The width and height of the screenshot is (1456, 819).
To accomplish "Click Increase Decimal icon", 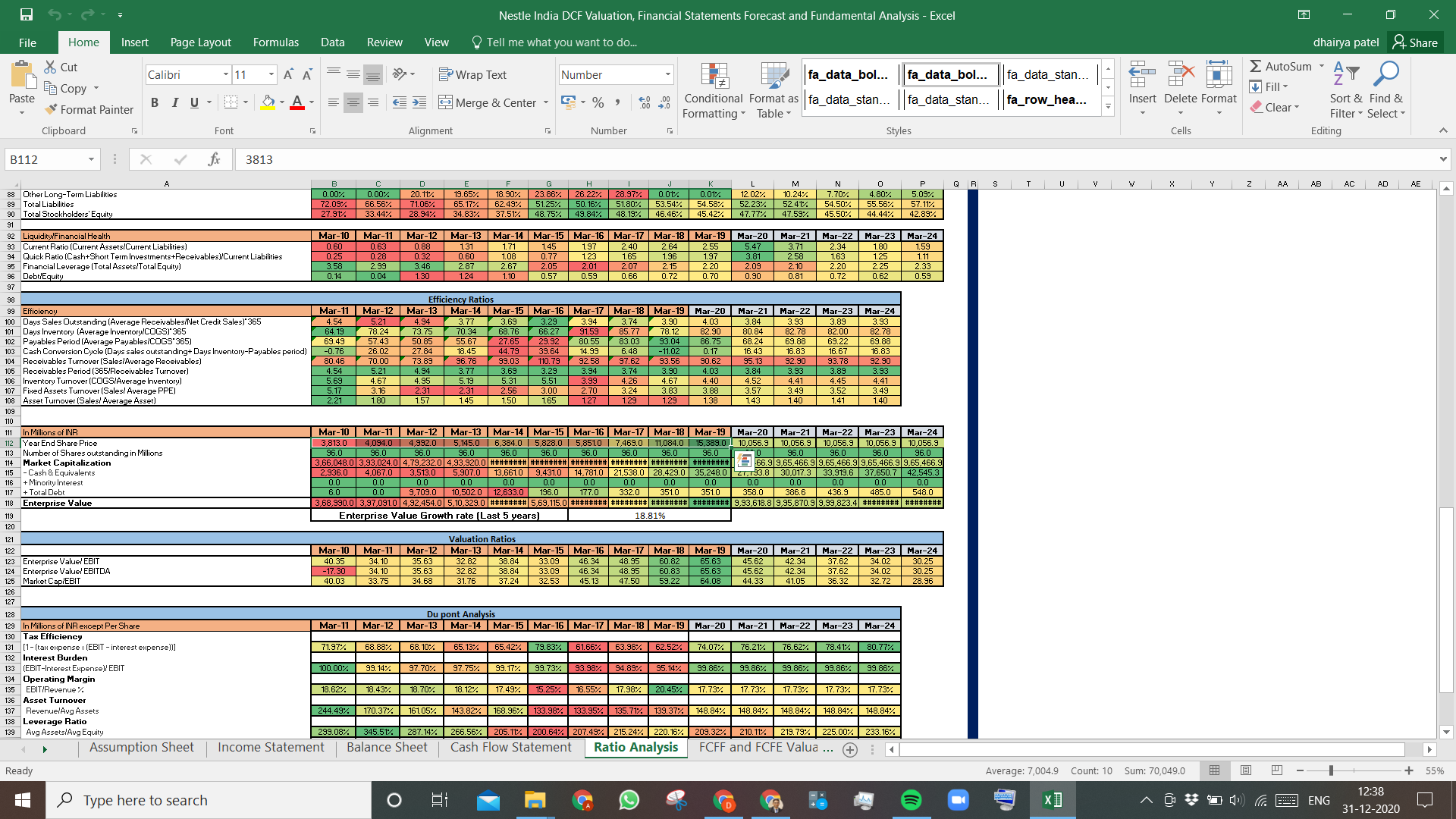I will [x=645, y=102].
